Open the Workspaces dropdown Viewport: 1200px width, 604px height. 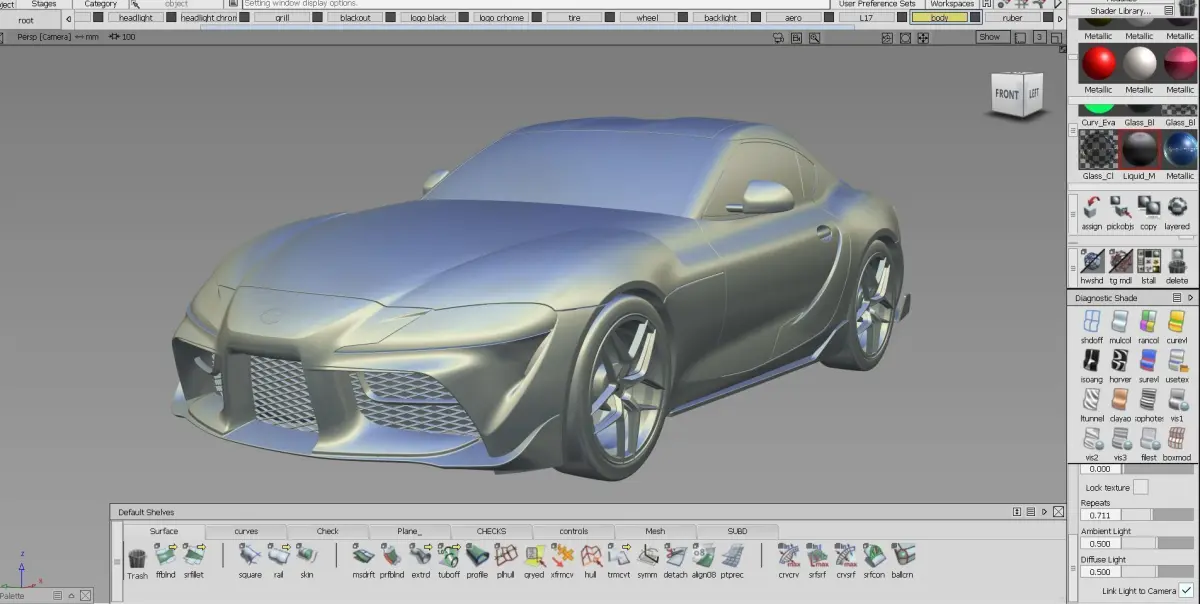[x=952, y=4]
